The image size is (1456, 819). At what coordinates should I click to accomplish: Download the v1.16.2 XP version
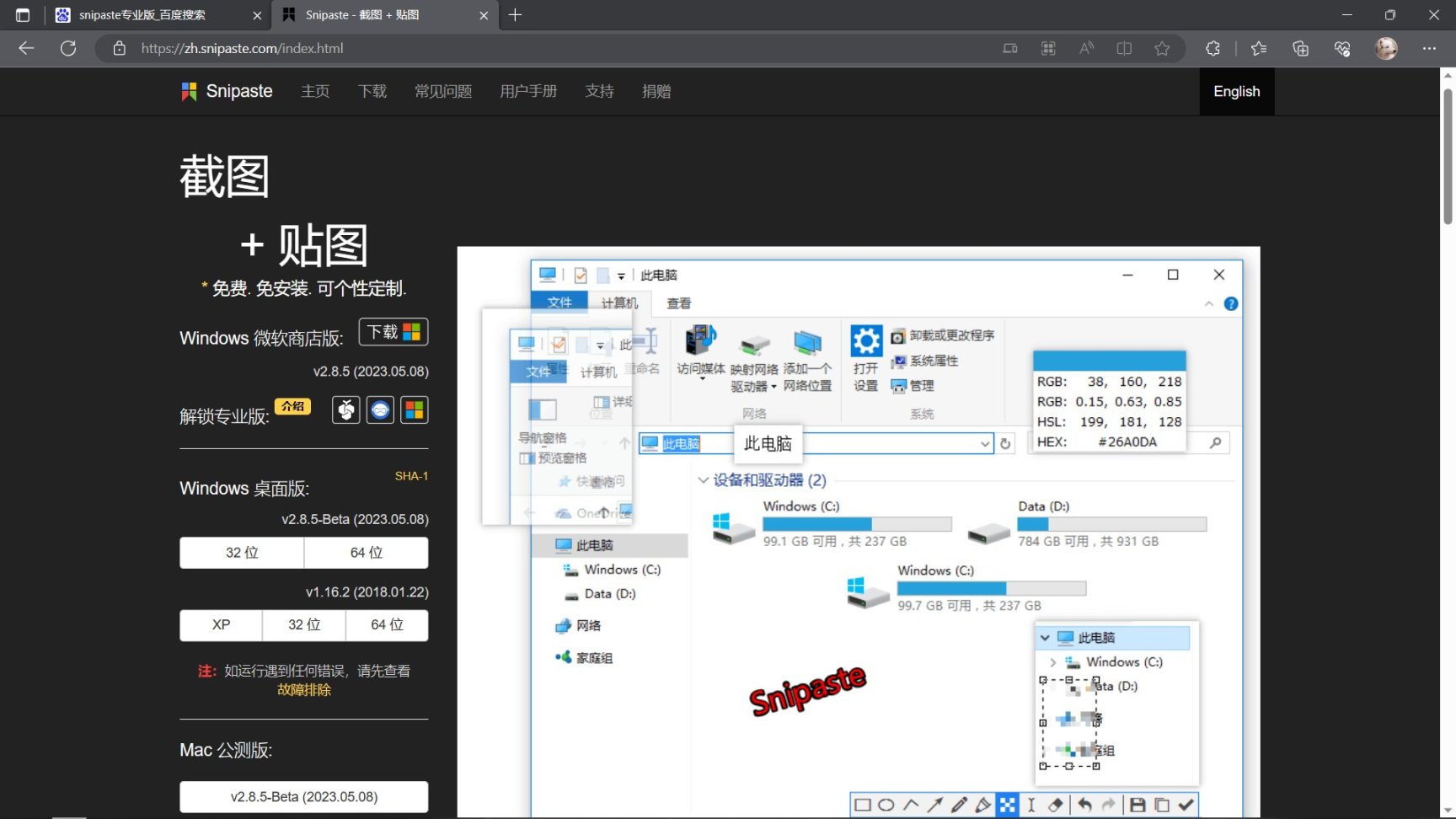[x=221, y=625]
